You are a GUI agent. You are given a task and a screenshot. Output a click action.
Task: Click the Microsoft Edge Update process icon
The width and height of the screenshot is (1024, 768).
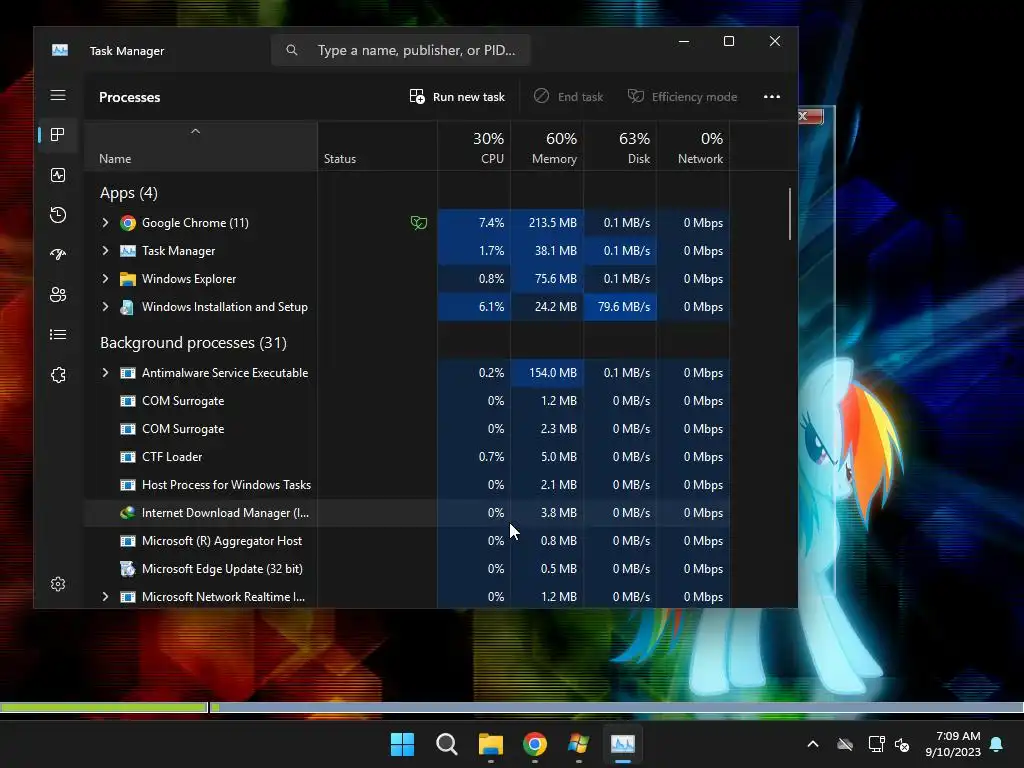128,569
